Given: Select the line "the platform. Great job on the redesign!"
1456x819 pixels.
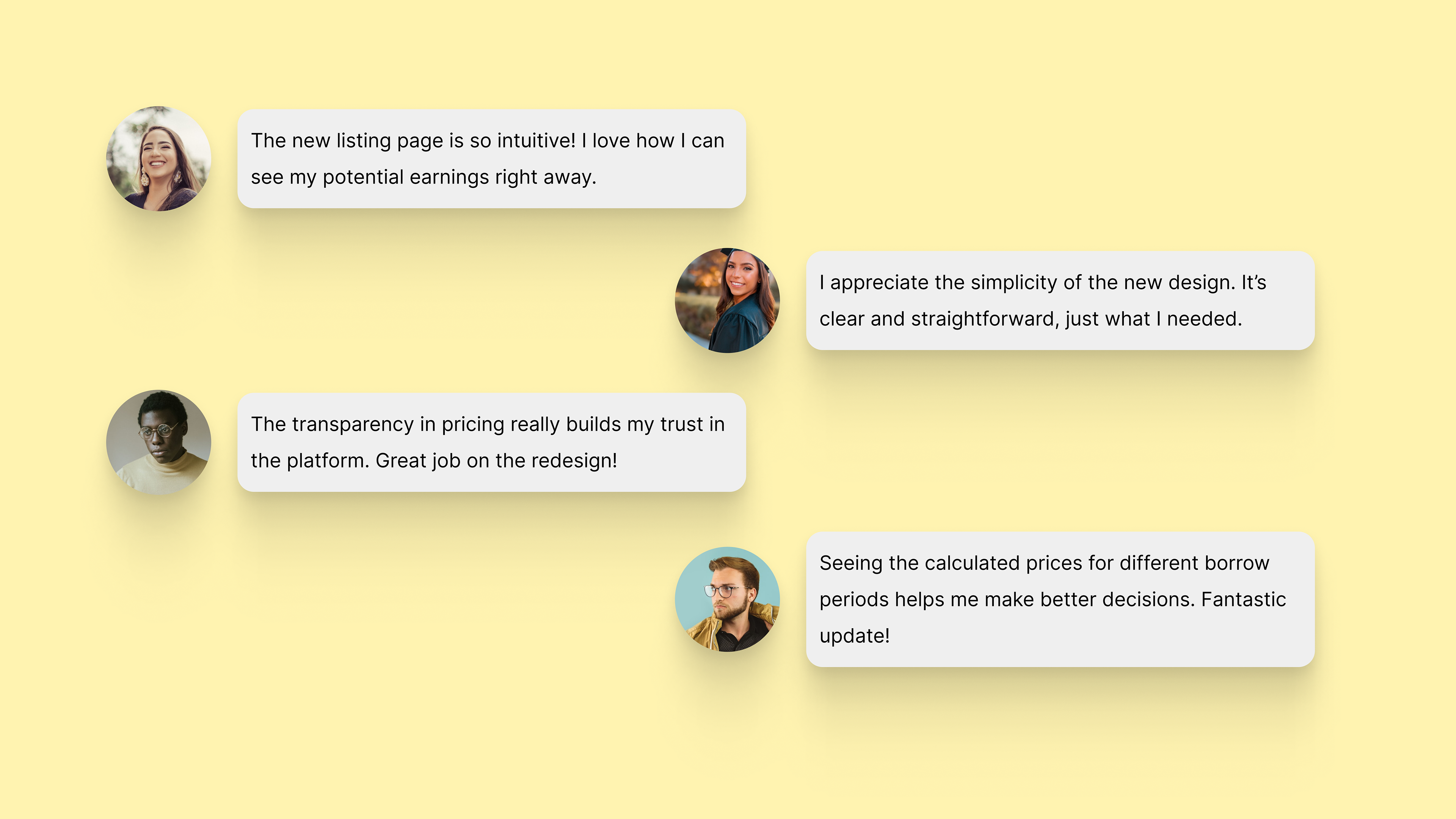Looking at the screenshot, I should coord(434,461).
